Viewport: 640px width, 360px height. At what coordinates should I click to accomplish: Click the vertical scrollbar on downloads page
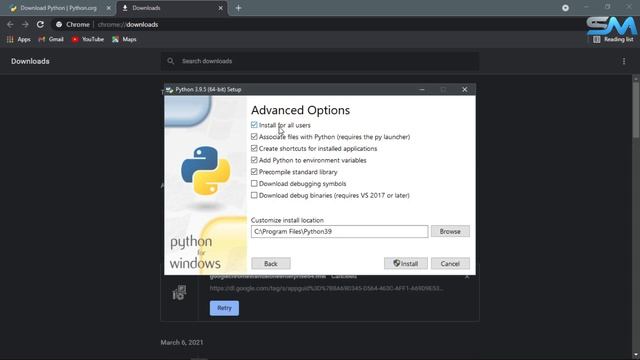tap(636, 110)
